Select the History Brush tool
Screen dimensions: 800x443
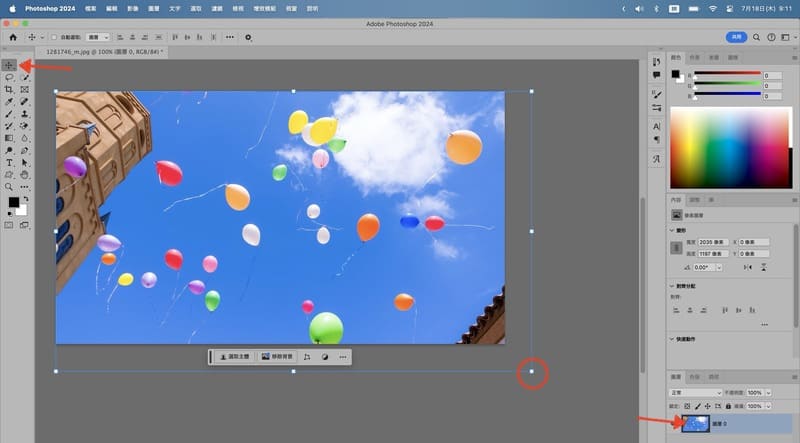pos(9,126)
